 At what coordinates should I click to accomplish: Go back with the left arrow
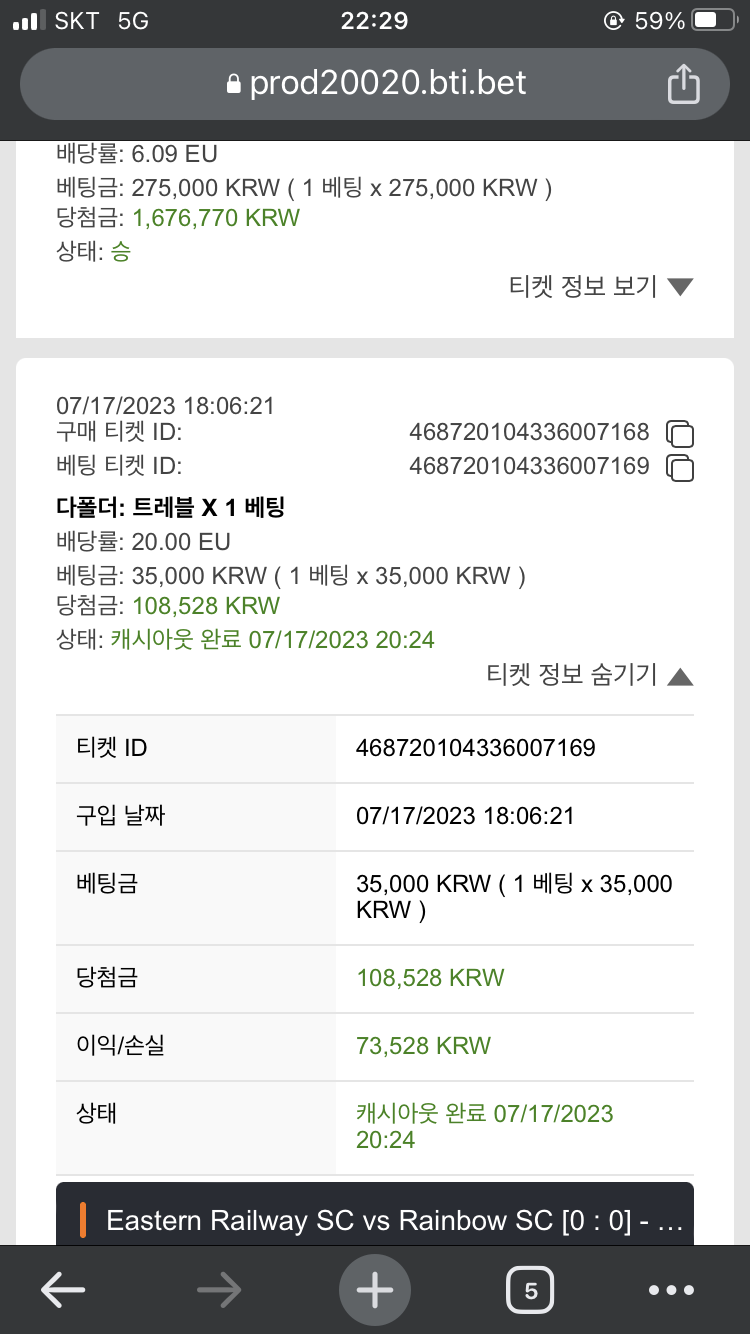click(63, 1290)
